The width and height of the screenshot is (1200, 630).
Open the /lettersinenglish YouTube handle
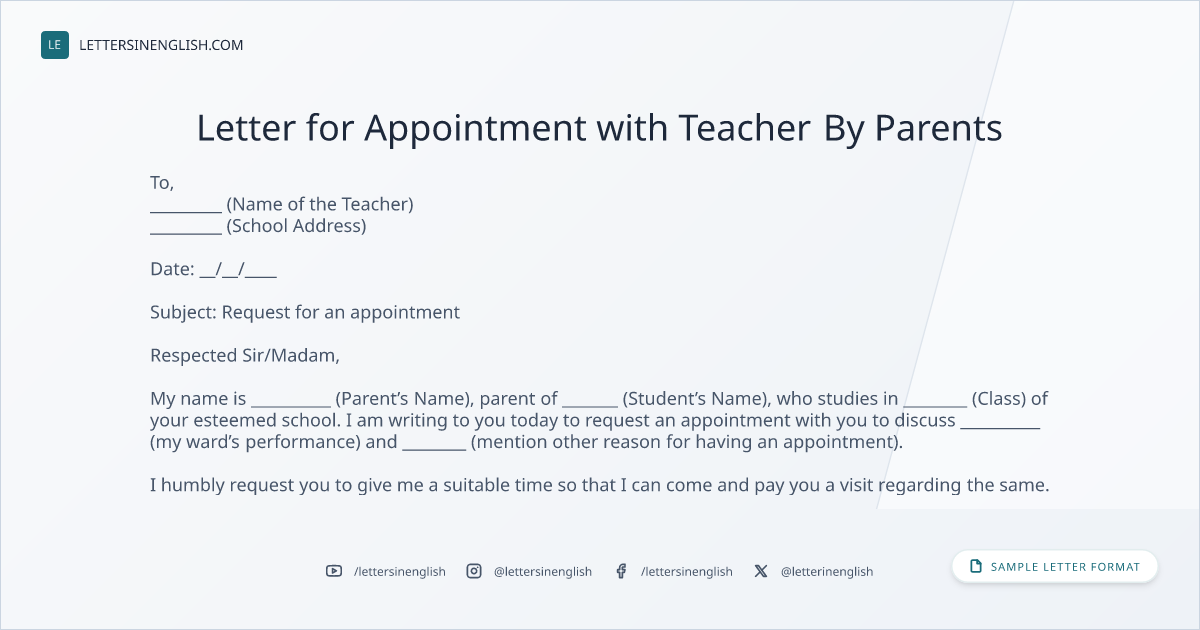tap(400, 571)
